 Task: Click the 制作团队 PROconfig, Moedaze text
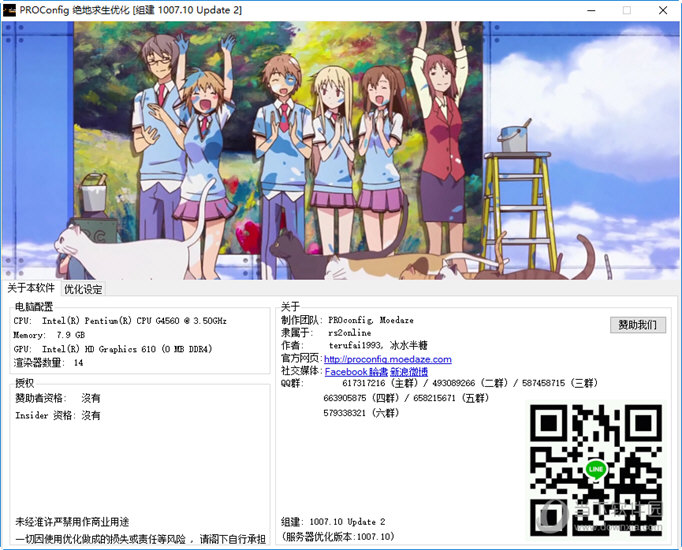coord(347,320)
